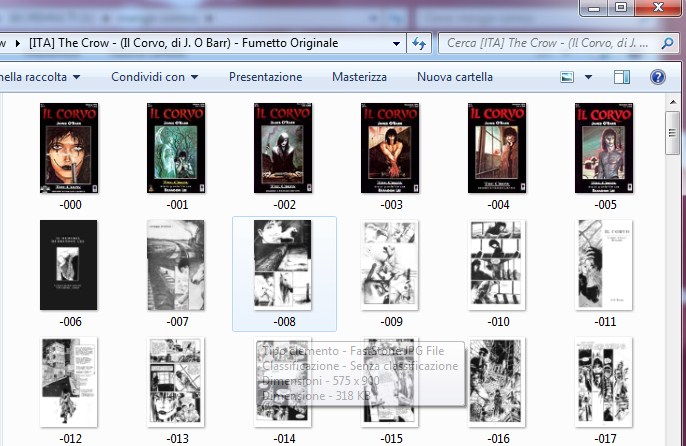Image resolution: width=686 pixels, height=446 pixels.
Task: Select the -000 cover thumbnail
Action: click(x=69, y=148)
